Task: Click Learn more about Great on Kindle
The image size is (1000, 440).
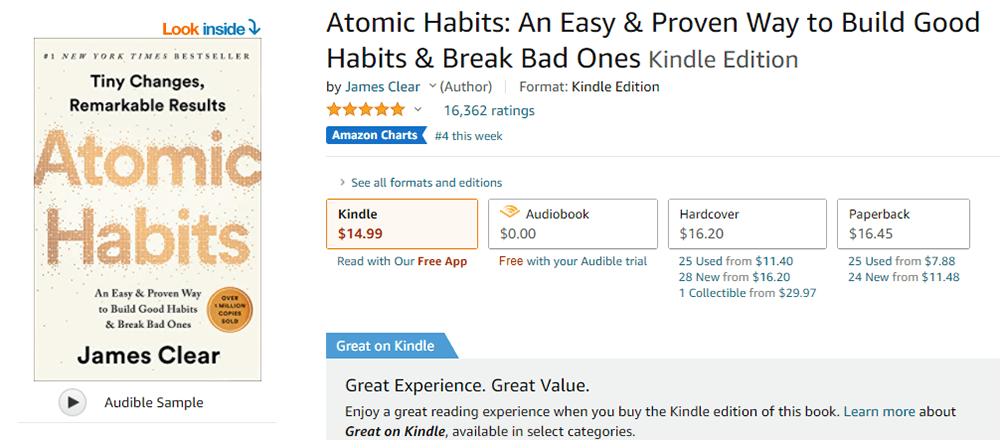Action: coord(881,411)
